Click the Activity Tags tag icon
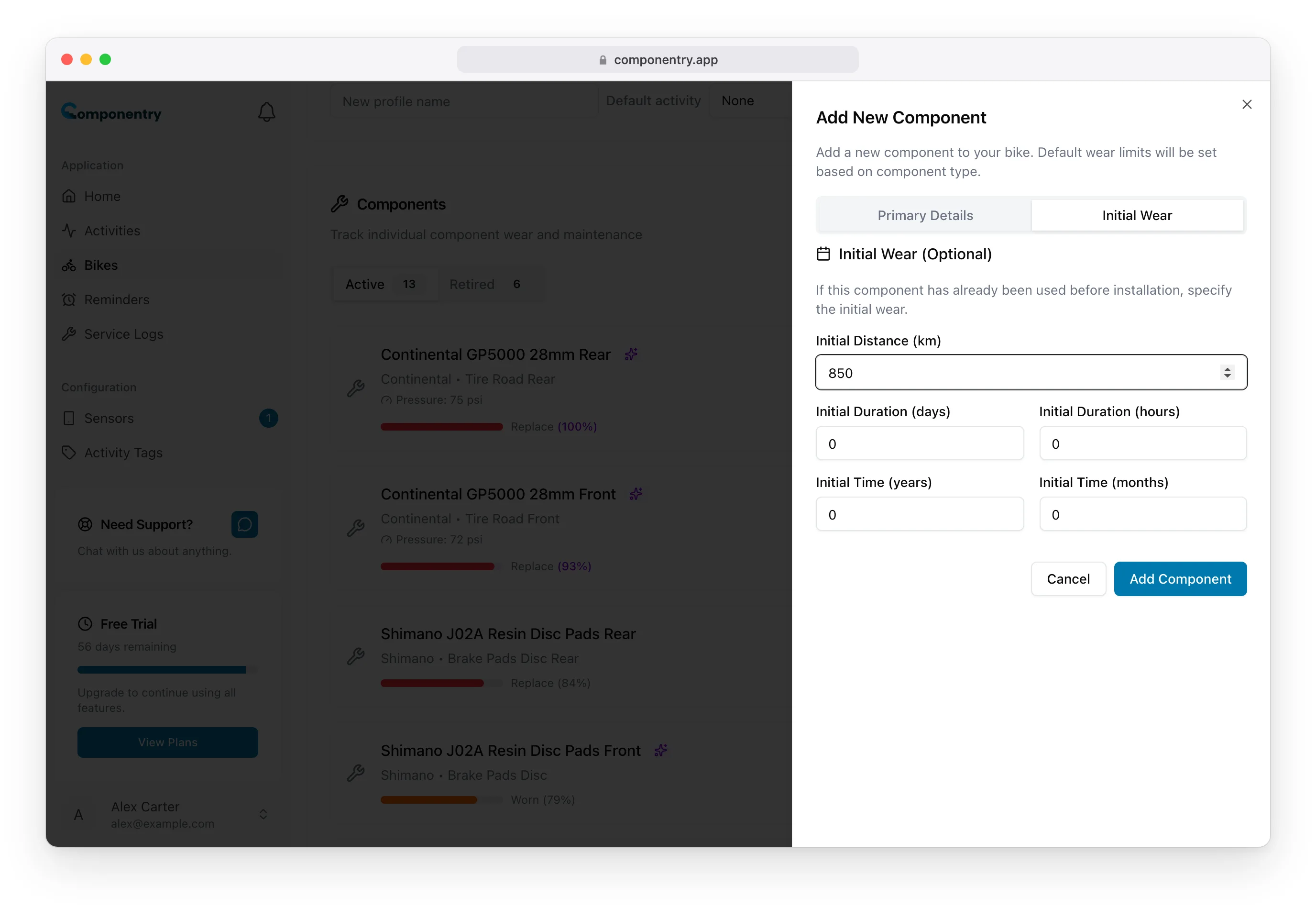This screenshot has height=908, width=1316. [69, 452]
